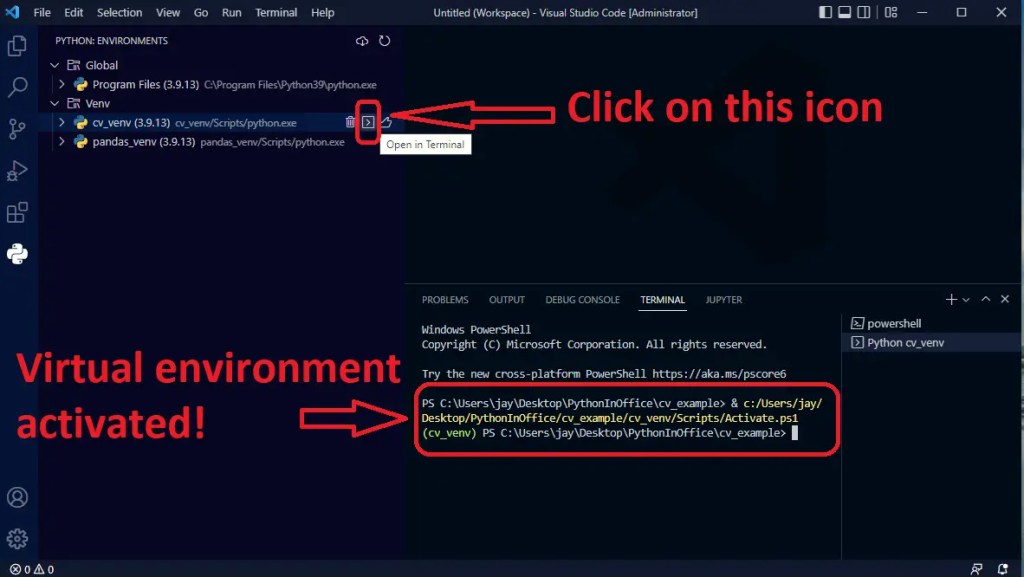Image resolution: width=1024 pixels, height=577 pixels.
Task: Click the thumbs-up icon on cv_venv row
Action: tap(386, 122)
